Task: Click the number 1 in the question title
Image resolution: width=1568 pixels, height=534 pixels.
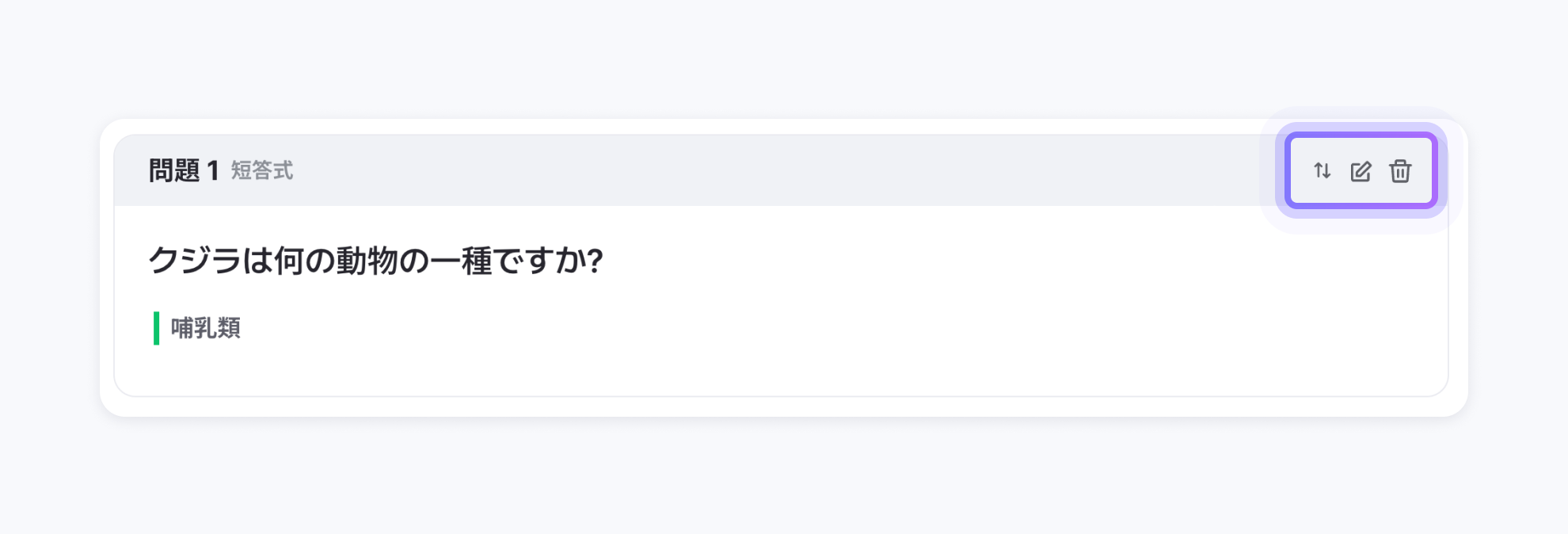Action: point(212,171)
